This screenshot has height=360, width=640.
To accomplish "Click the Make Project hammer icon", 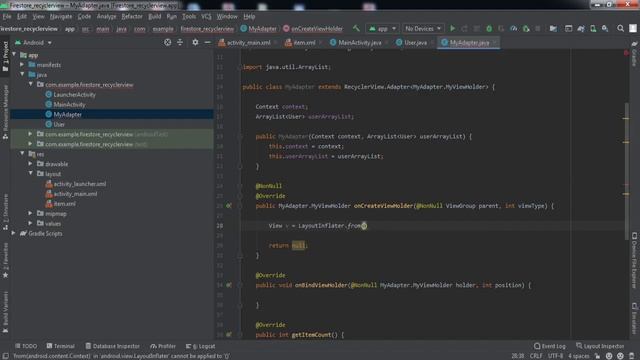I will [x=356, y=29].
